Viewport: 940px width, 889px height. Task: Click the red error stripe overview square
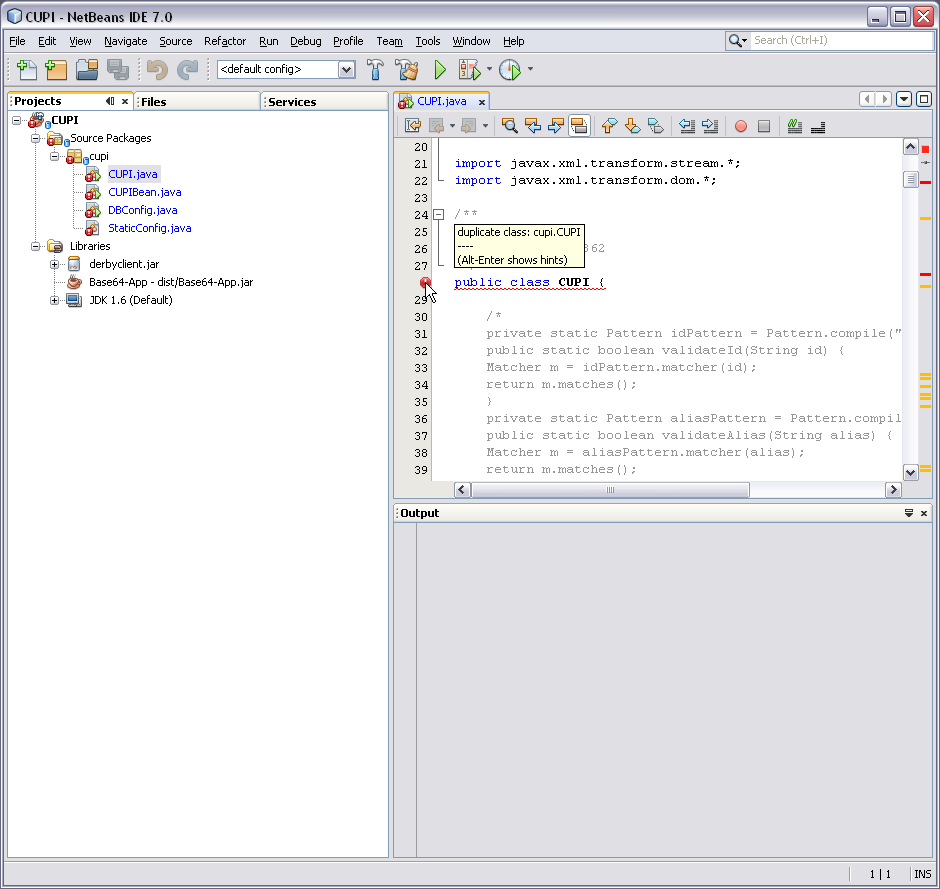[925, 149]
